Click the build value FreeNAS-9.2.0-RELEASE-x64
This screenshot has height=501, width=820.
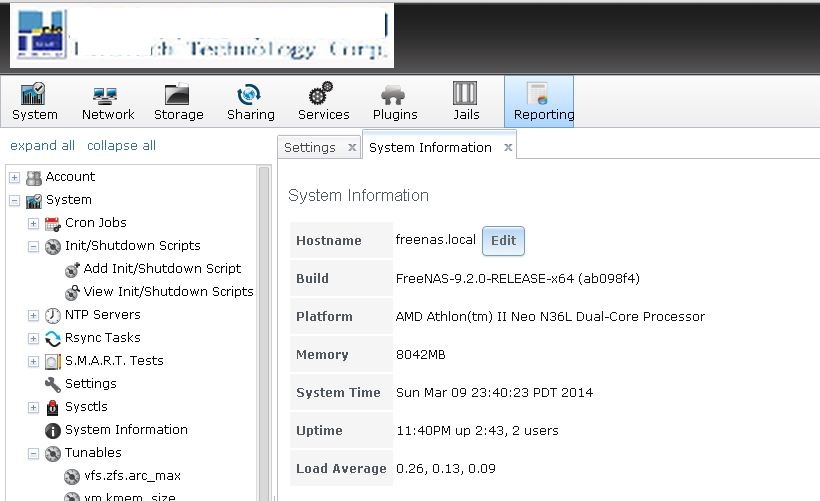click(x=518, y=279)
